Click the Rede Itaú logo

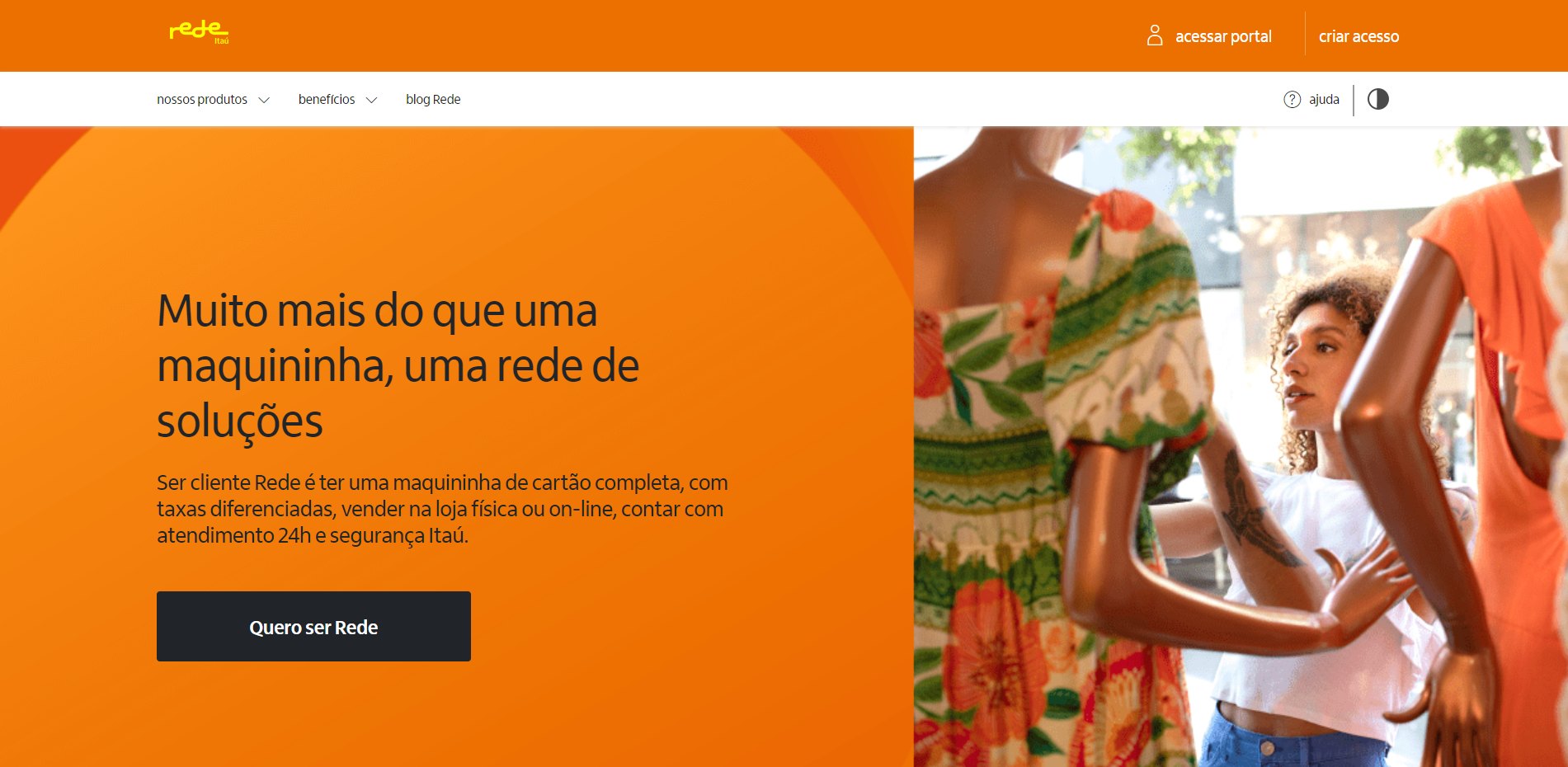click(199, 32)
